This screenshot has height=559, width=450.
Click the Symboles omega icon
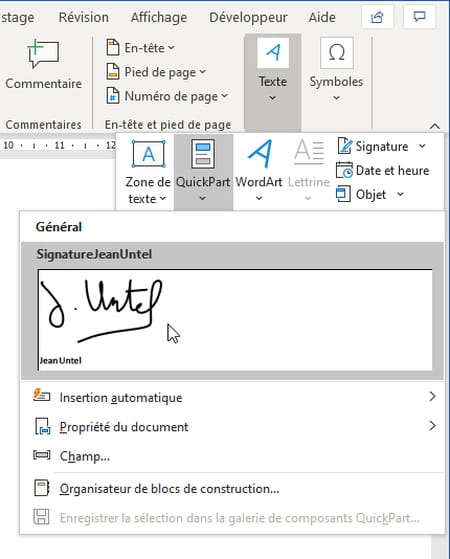pyautogui.click(x=336, y=53)
